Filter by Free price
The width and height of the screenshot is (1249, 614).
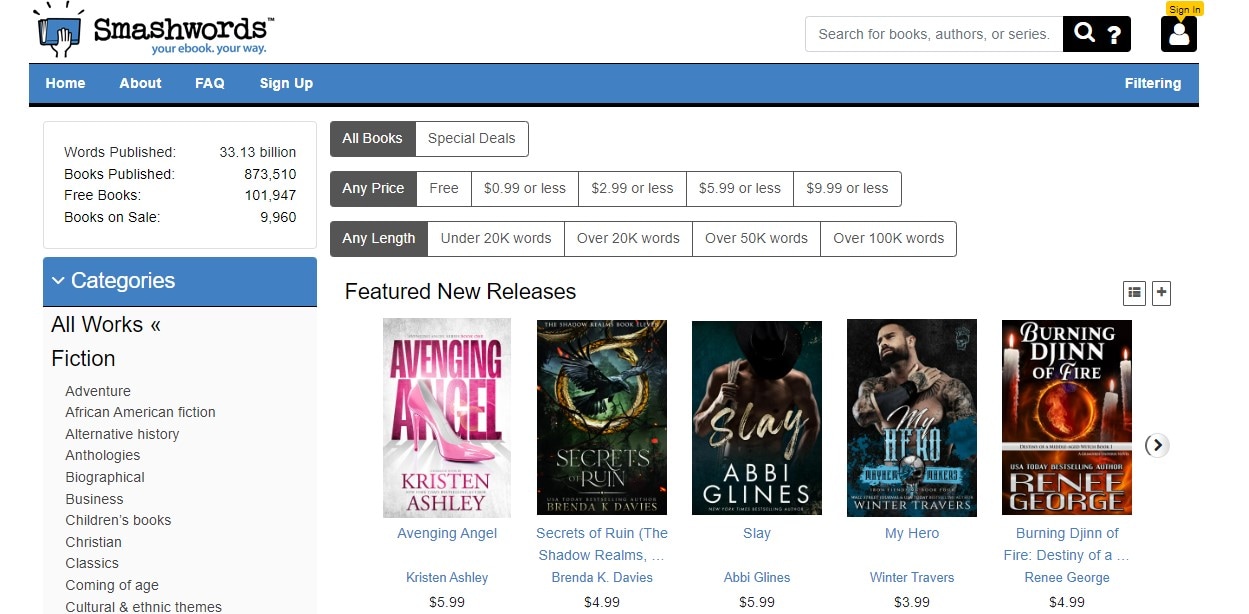tap(444, 188)
